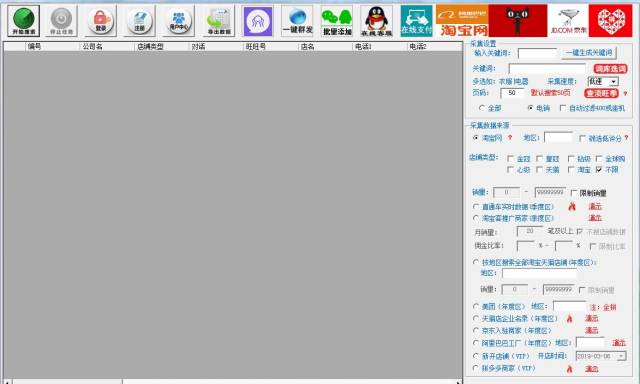Image resolution: width=640 pixels, height=384 pixels.
Task: Click the 导出数据 export data icon
Action: (x=219, y=20)
